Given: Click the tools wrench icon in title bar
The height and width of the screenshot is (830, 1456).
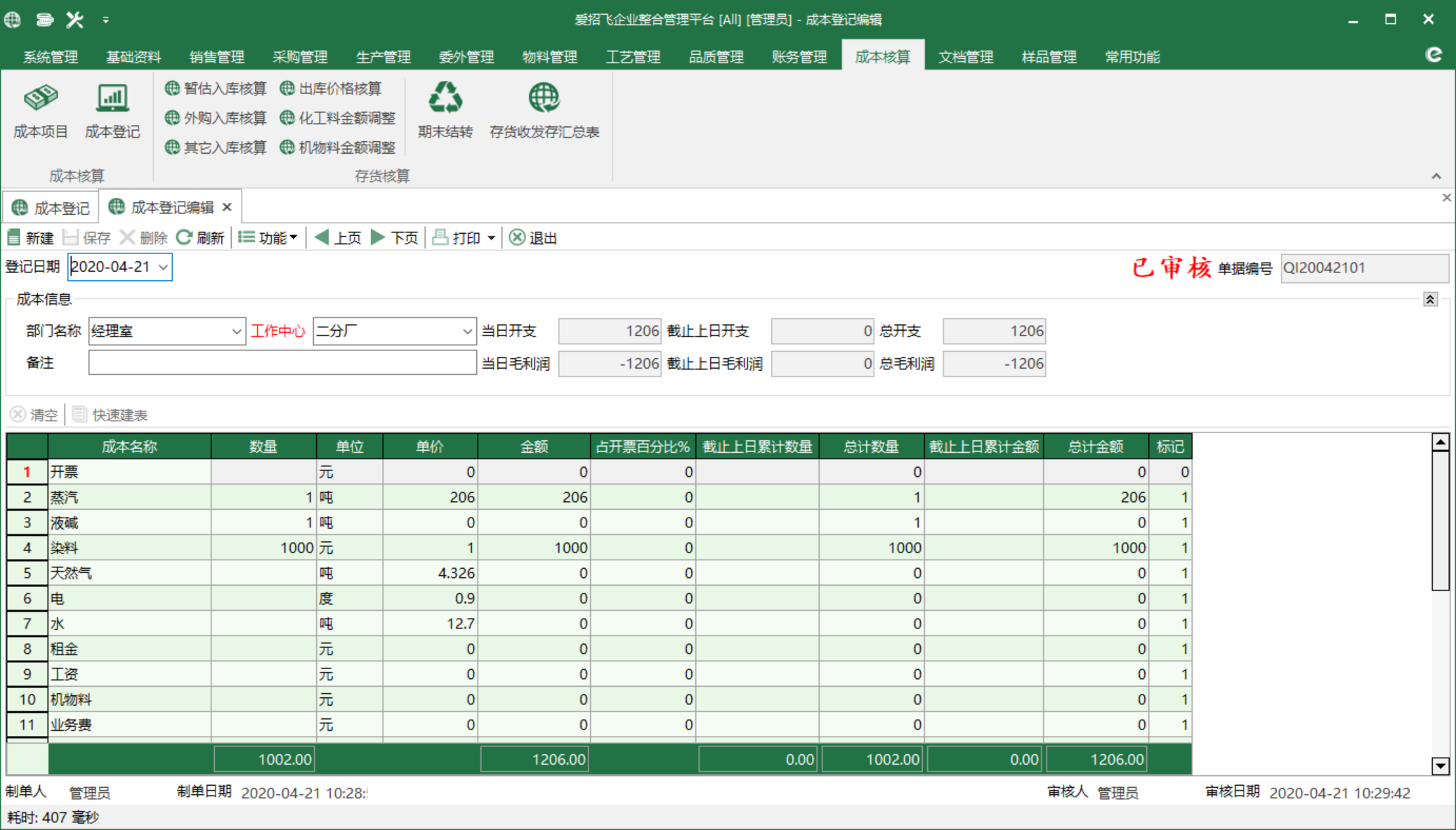Looking at the screenshot, I should pyautogui.click(x=74, y=20).
